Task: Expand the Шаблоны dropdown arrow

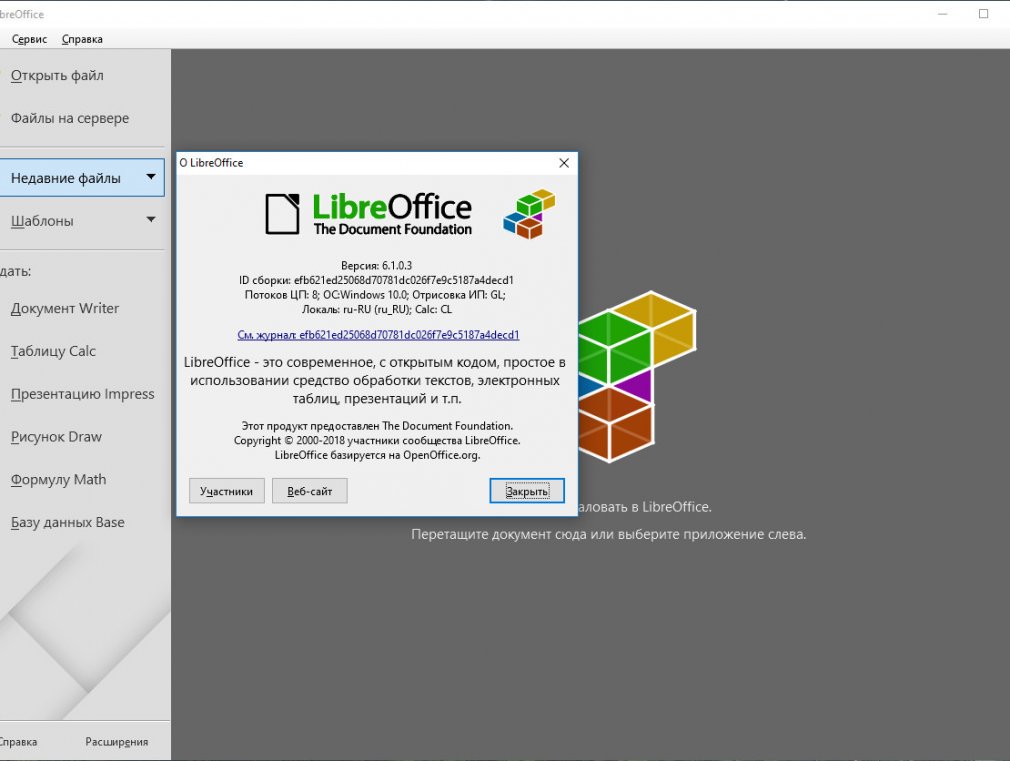Action: pyautogui.click(x=151, y=220)
